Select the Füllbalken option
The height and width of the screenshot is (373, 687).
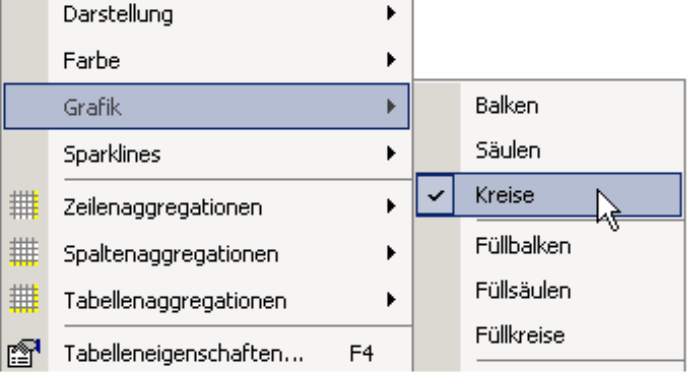(549, 245)
